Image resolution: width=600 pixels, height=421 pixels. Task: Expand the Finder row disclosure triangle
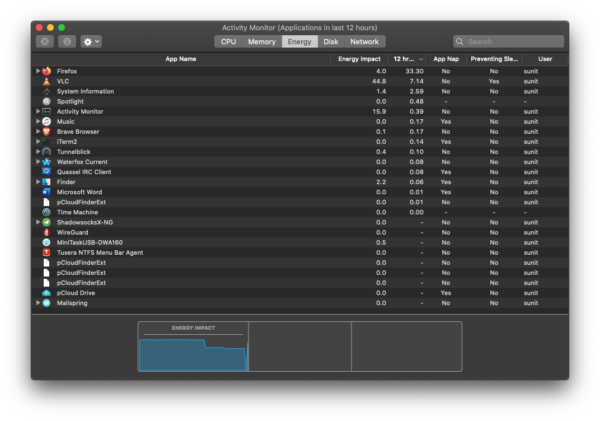coord(38,182)
